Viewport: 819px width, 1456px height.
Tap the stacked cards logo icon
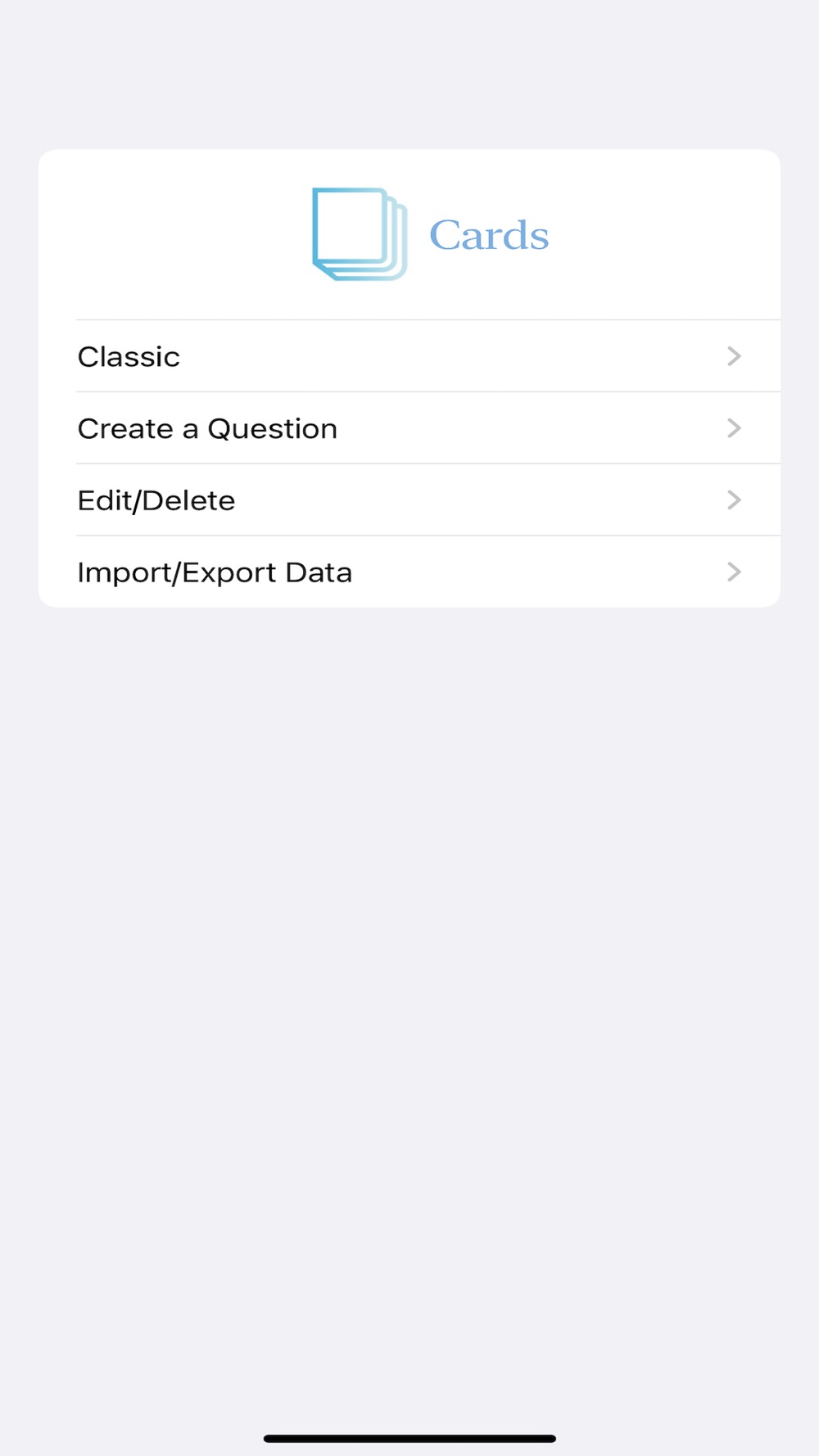pyautogui.click(x=360, y=234)
